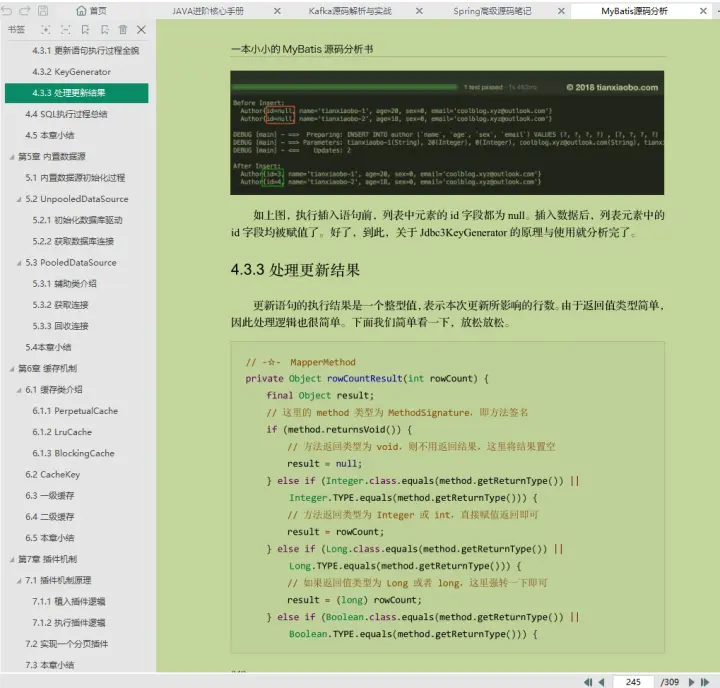Go to 4.4 SQL执行过程总结
Viewport: 720px width, 688px height.
(66, 114)
